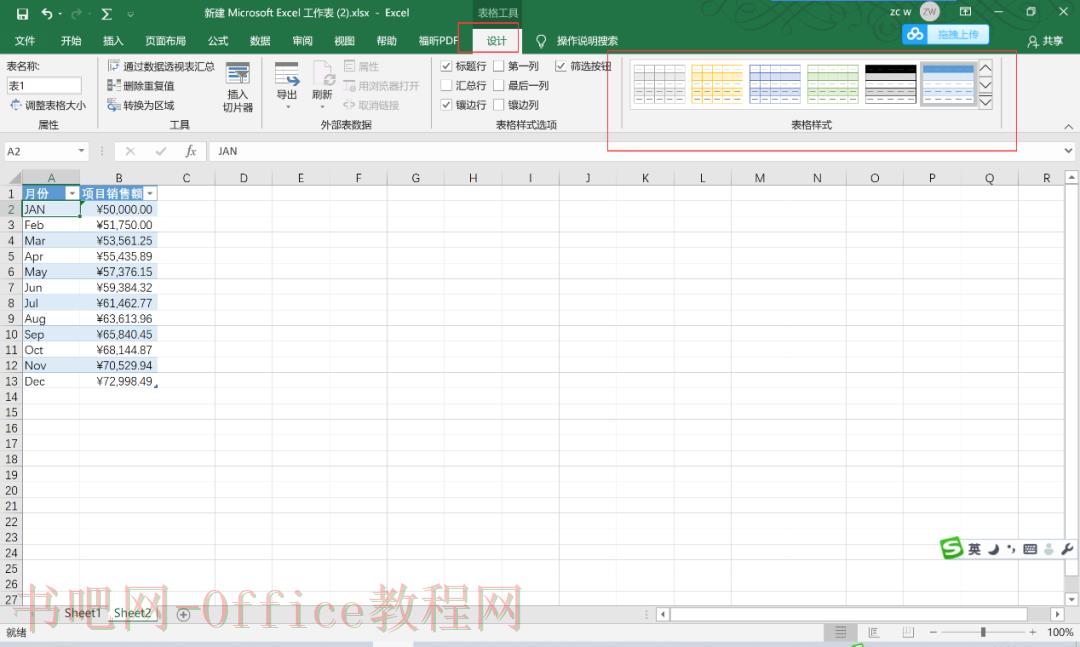Toggle the ribbon display options icon

966,12
